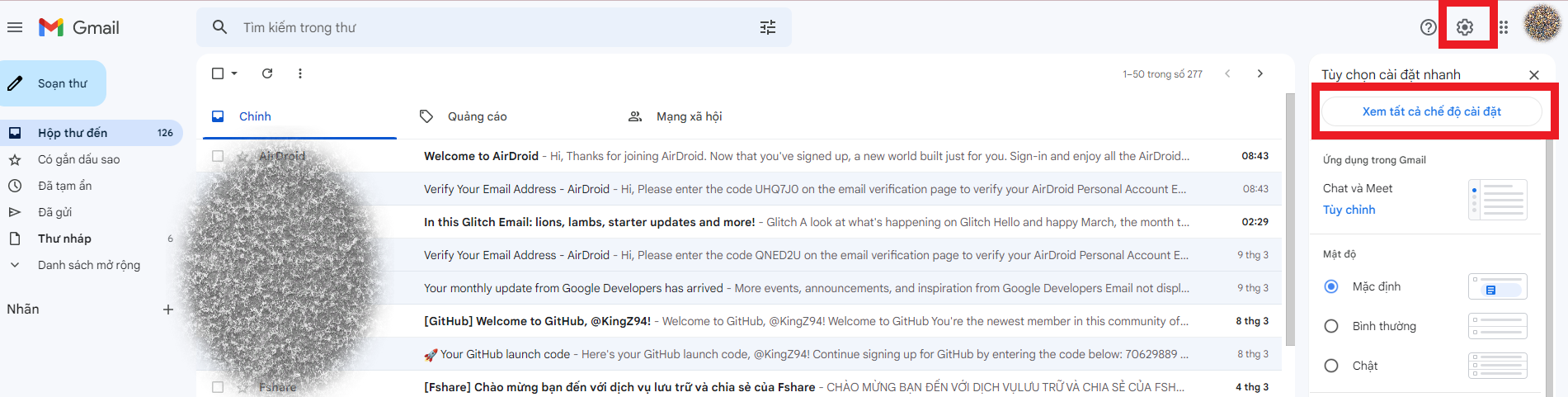The image size is (1568, 397).
Task: Choose the Bình thường density option
Action: click(x=1331, y=326)
